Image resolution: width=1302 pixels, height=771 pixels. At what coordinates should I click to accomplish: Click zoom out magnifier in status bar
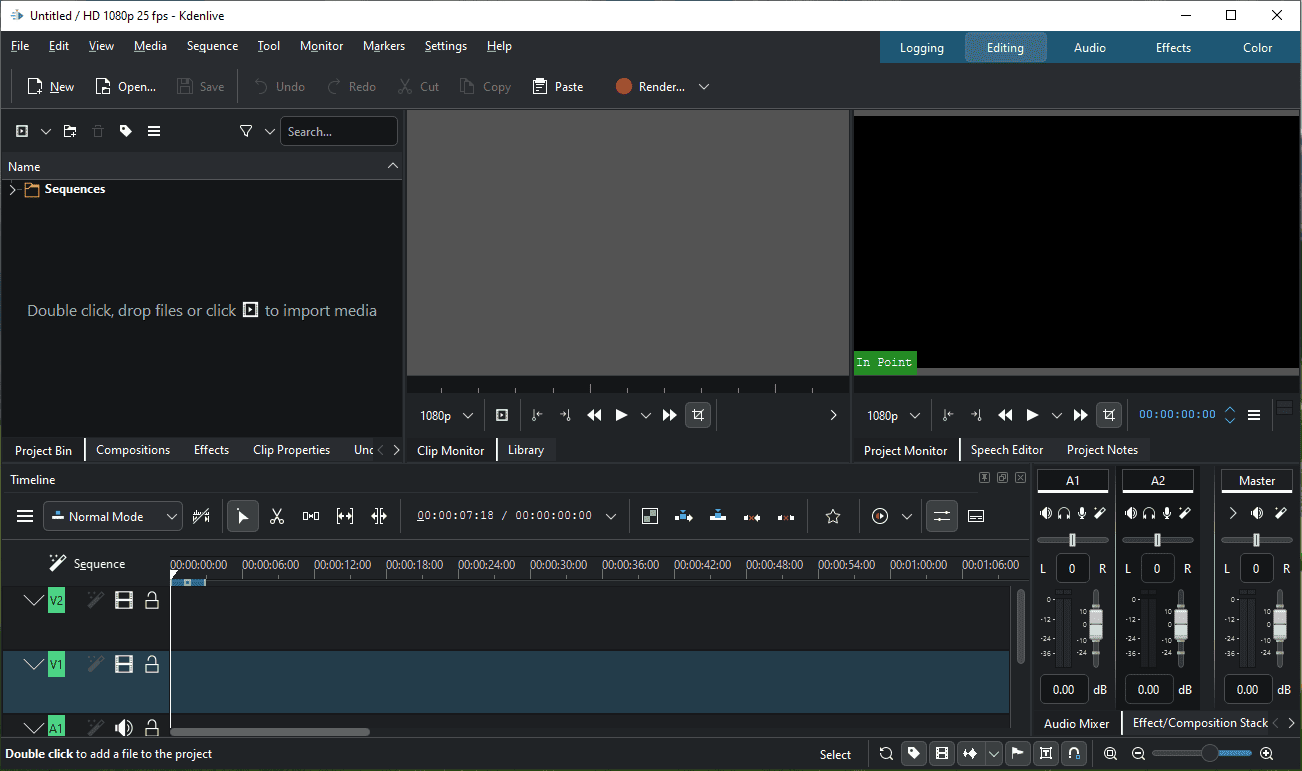[x=1138, y=754]
